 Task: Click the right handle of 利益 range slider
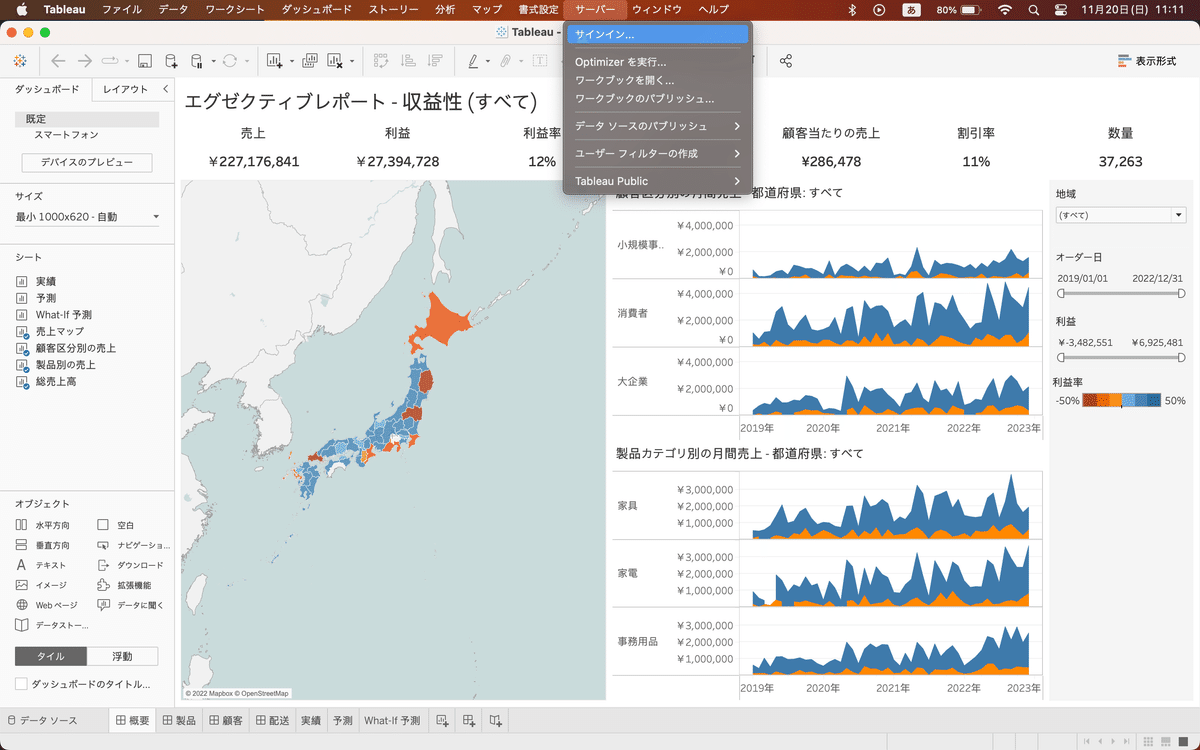[x=1181, y=357]
